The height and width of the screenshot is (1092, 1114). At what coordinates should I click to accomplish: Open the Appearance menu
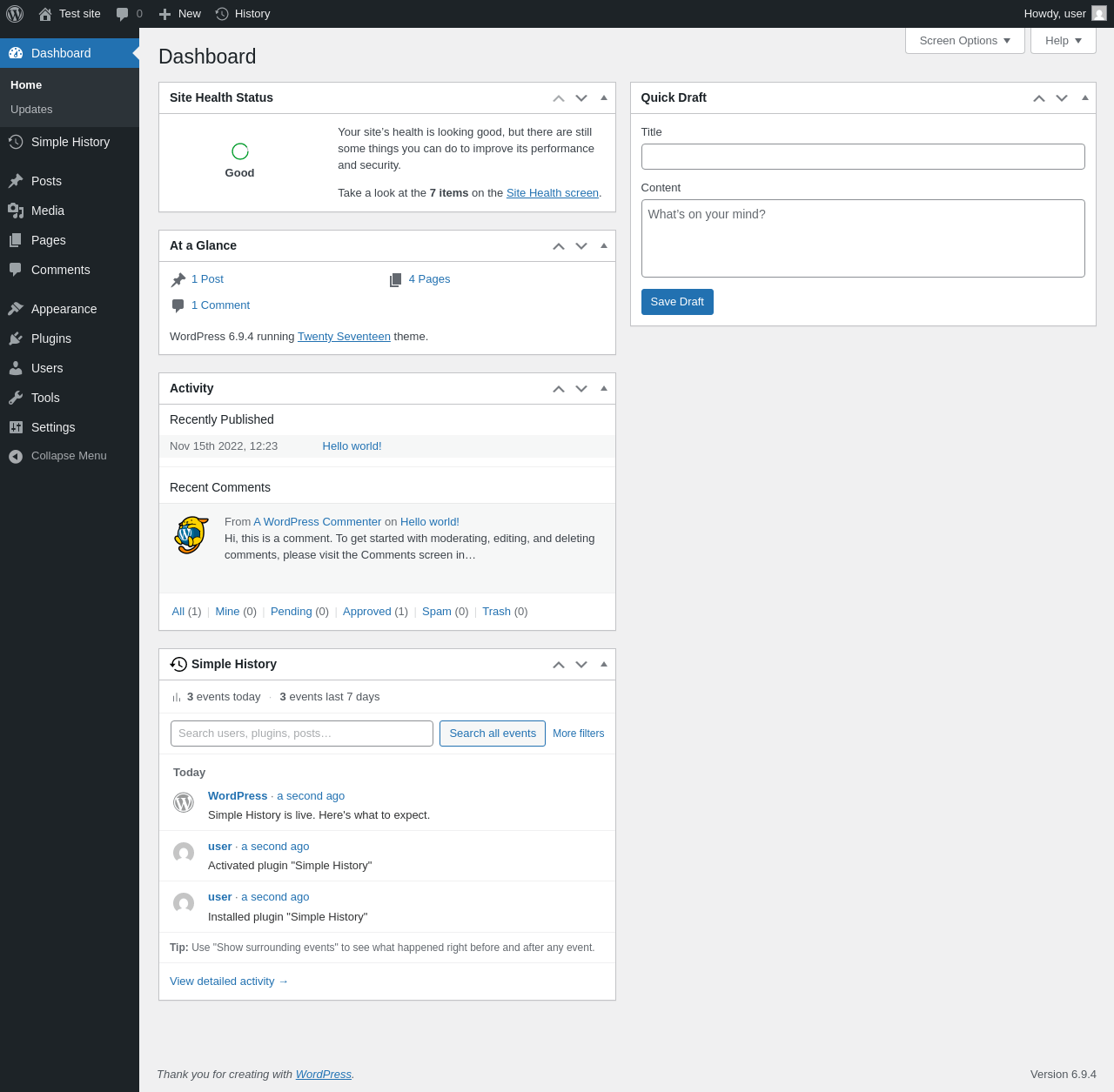click(70, 309)
